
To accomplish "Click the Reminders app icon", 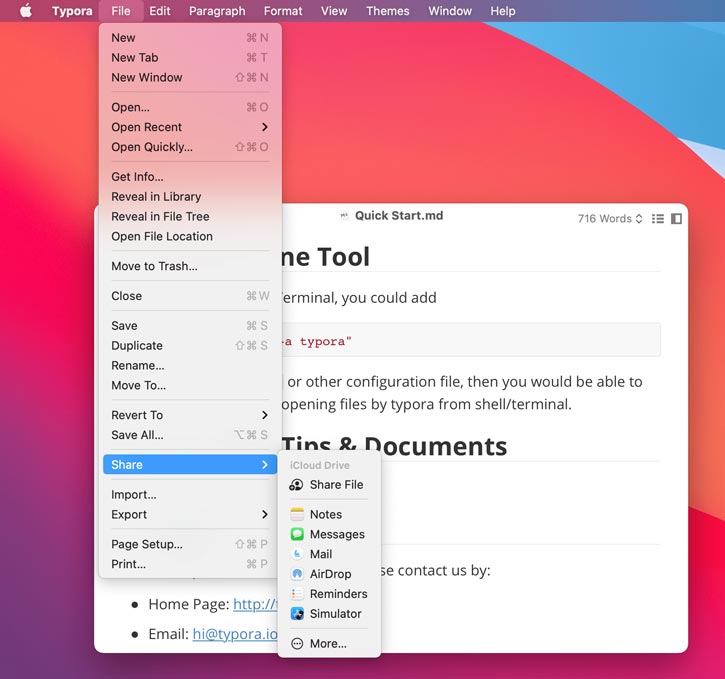I will pos(297,593).
